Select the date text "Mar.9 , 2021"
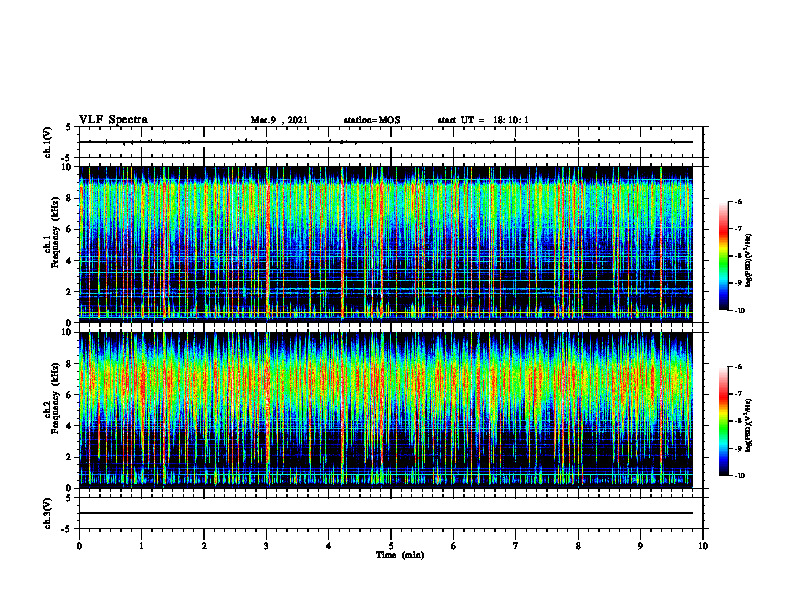Screen dimensions: 792x612 pos(279,120)
